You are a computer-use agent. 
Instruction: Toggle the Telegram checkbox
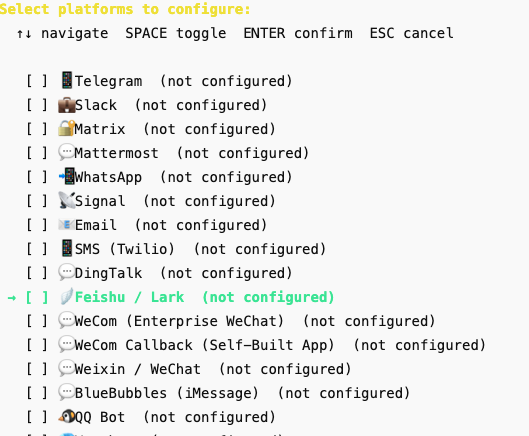click(37, 81)
